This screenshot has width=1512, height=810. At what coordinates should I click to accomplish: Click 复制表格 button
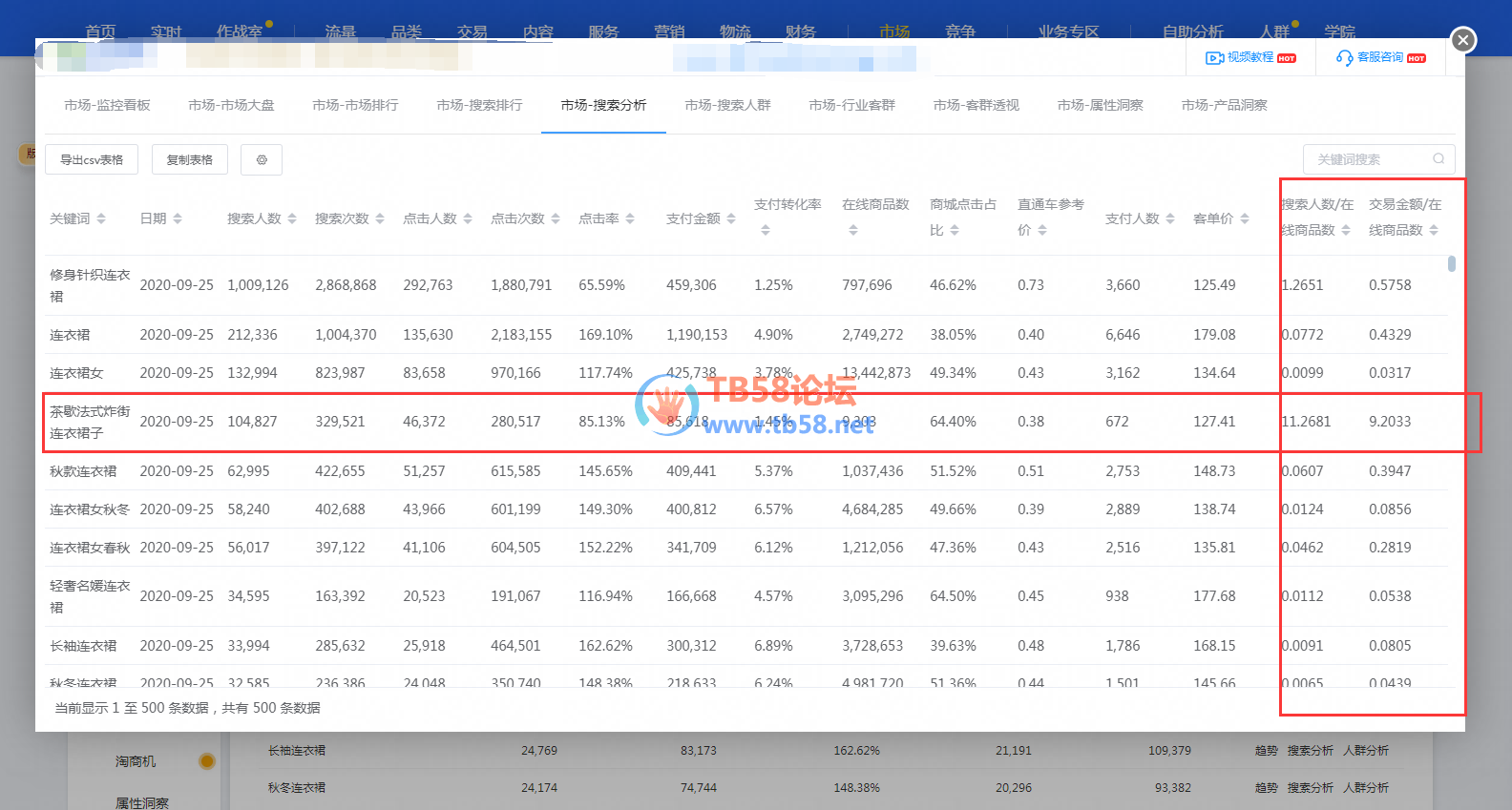(x=190, y=159)
